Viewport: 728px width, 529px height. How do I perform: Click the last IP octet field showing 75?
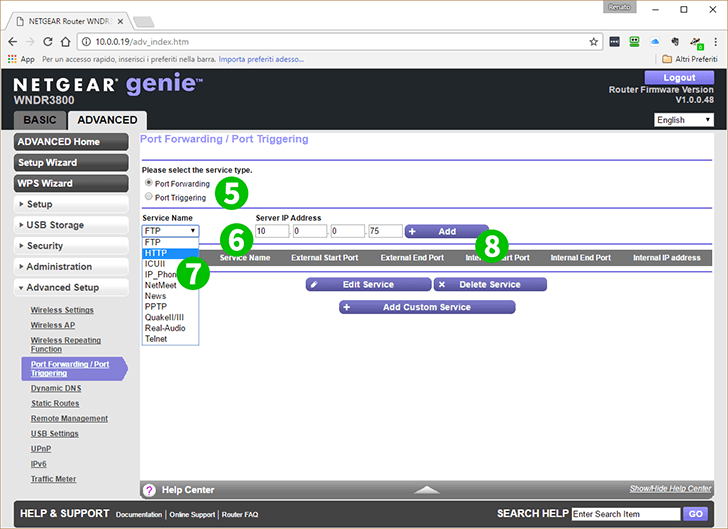pos(385,231)
